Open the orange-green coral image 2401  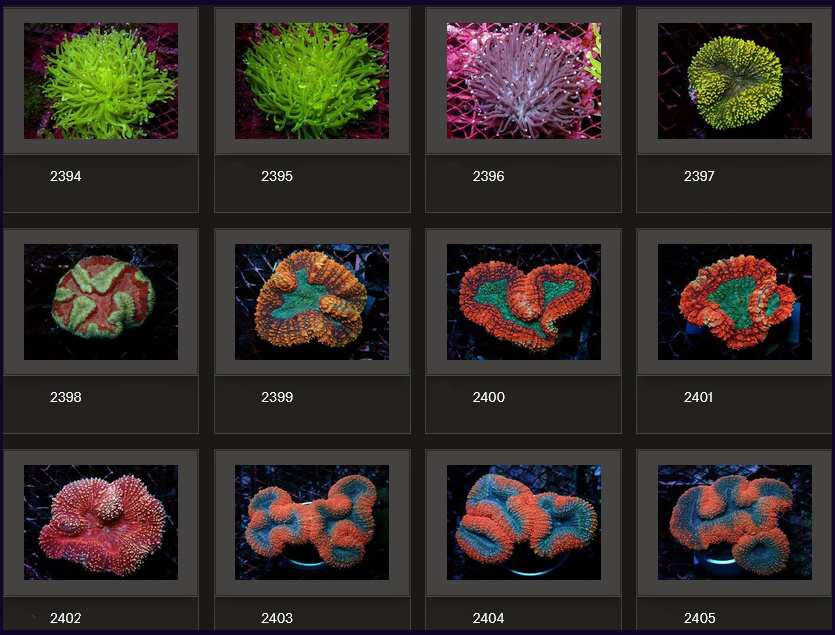[x=734, y=302]
